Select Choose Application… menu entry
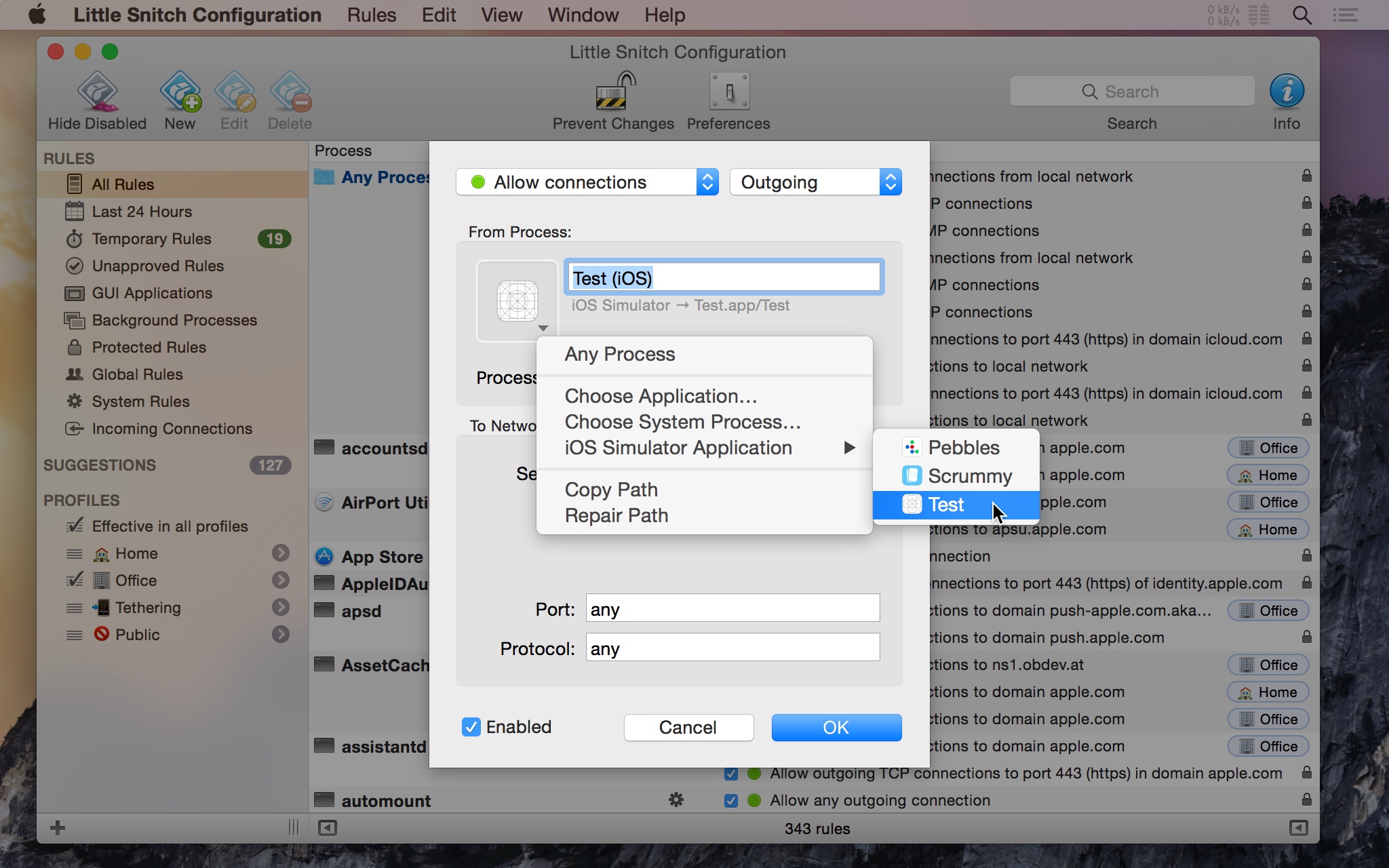Viewport: 1389px width, 868px height. click(705, 396)
